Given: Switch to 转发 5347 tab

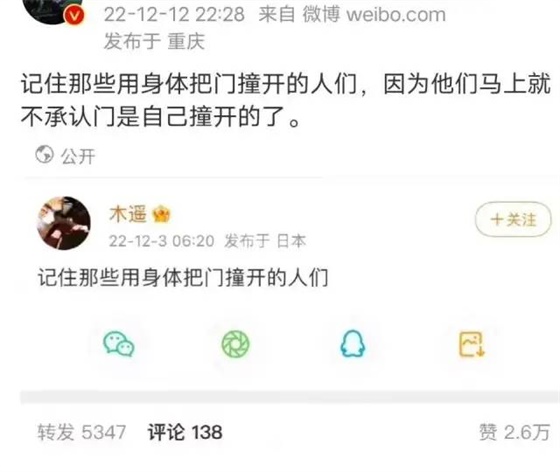Looking at the screenshot, I should [82, 432].
